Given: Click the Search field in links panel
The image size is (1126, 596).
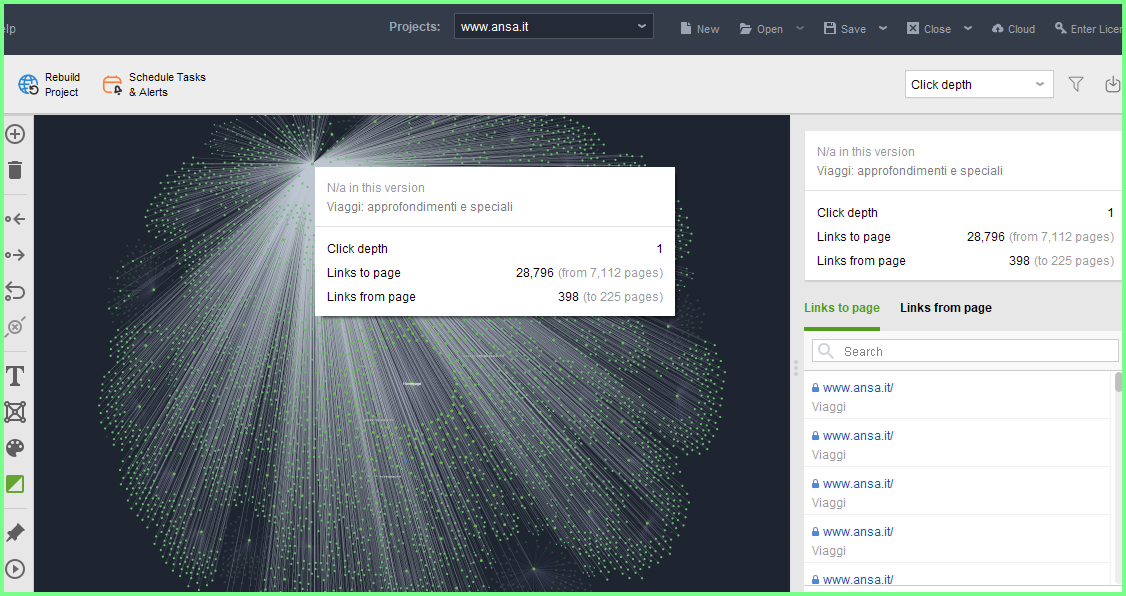Looking at the screenshot, I should tap(965, 351).
